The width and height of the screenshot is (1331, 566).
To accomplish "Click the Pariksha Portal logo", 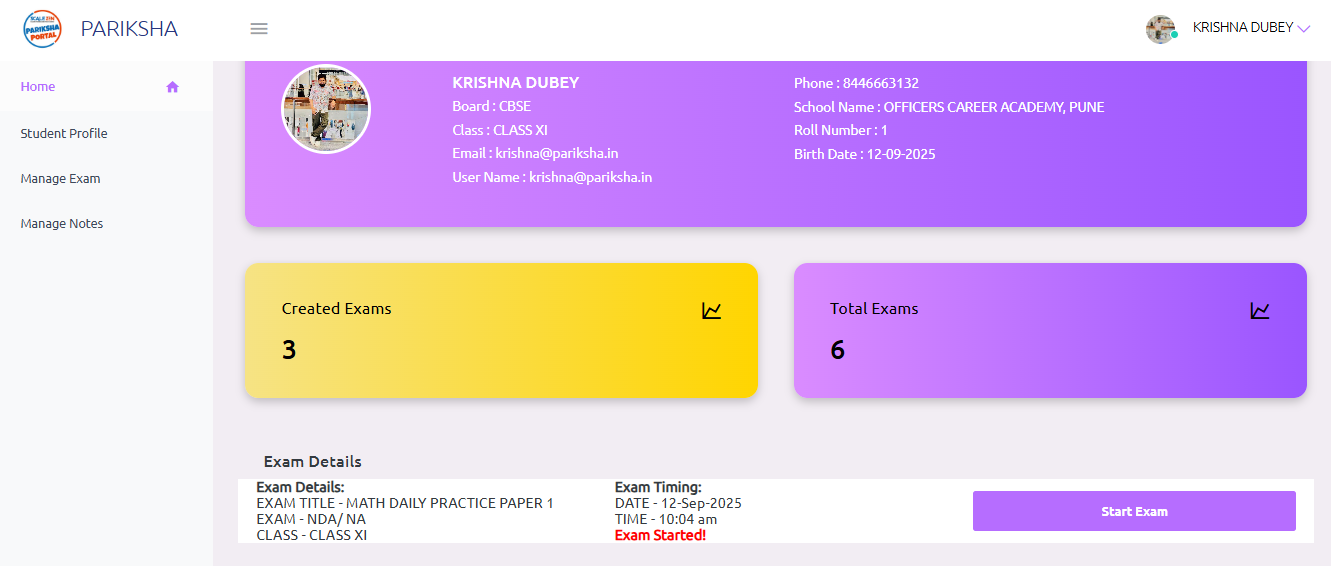I will point(42,29).
